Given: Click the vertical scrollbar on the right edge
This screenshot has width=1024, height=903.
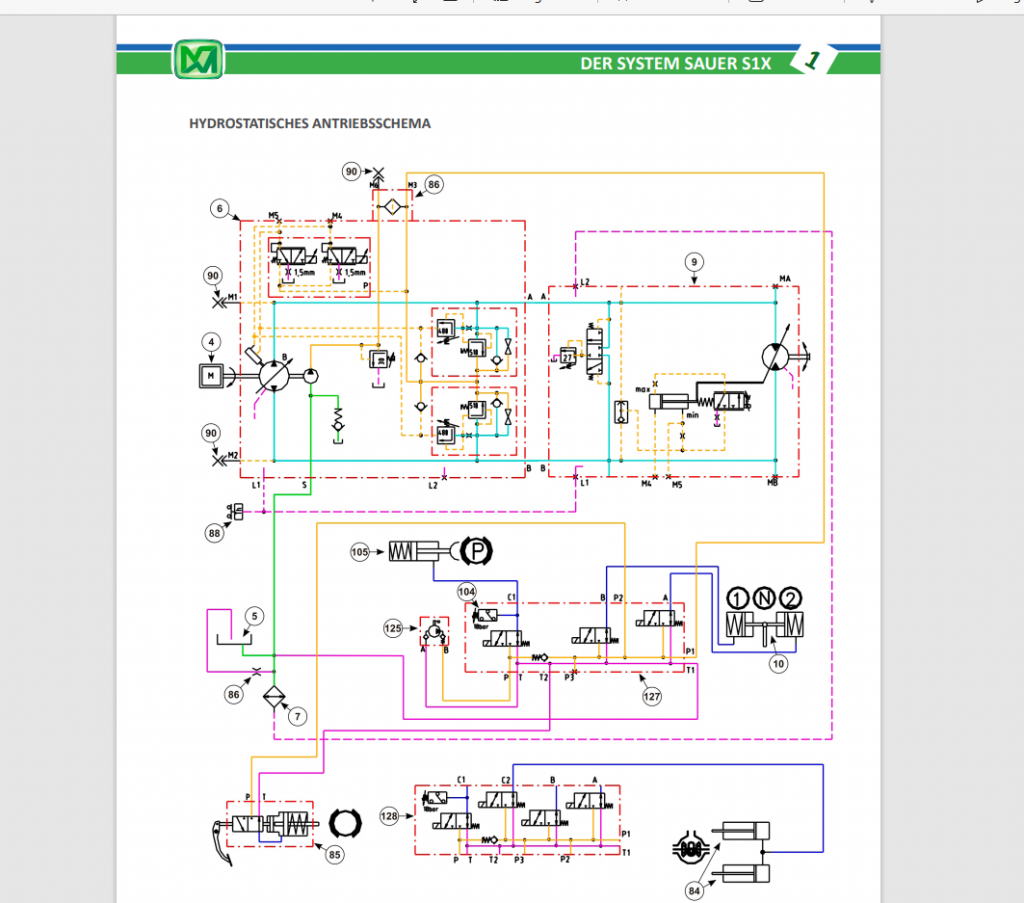Looking at the screenshot, I should (1018, 450).
